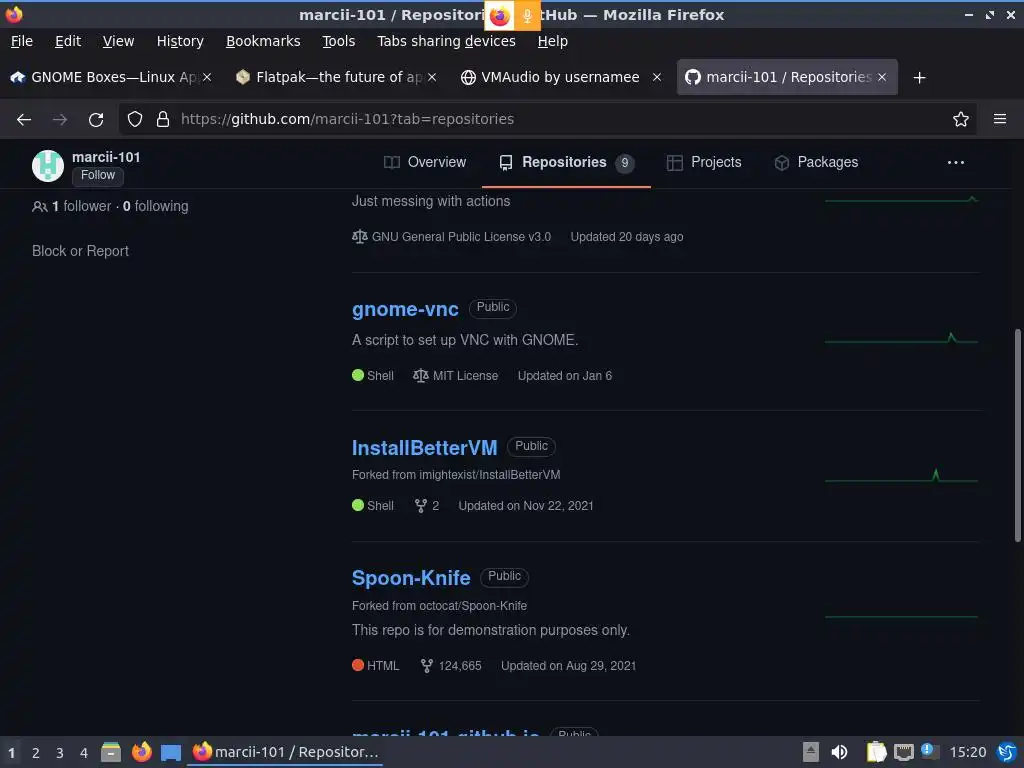Open a new tab with plus button
This screenshot has height=768, width=1024.
pyautogui.click(x=920, y=78)
